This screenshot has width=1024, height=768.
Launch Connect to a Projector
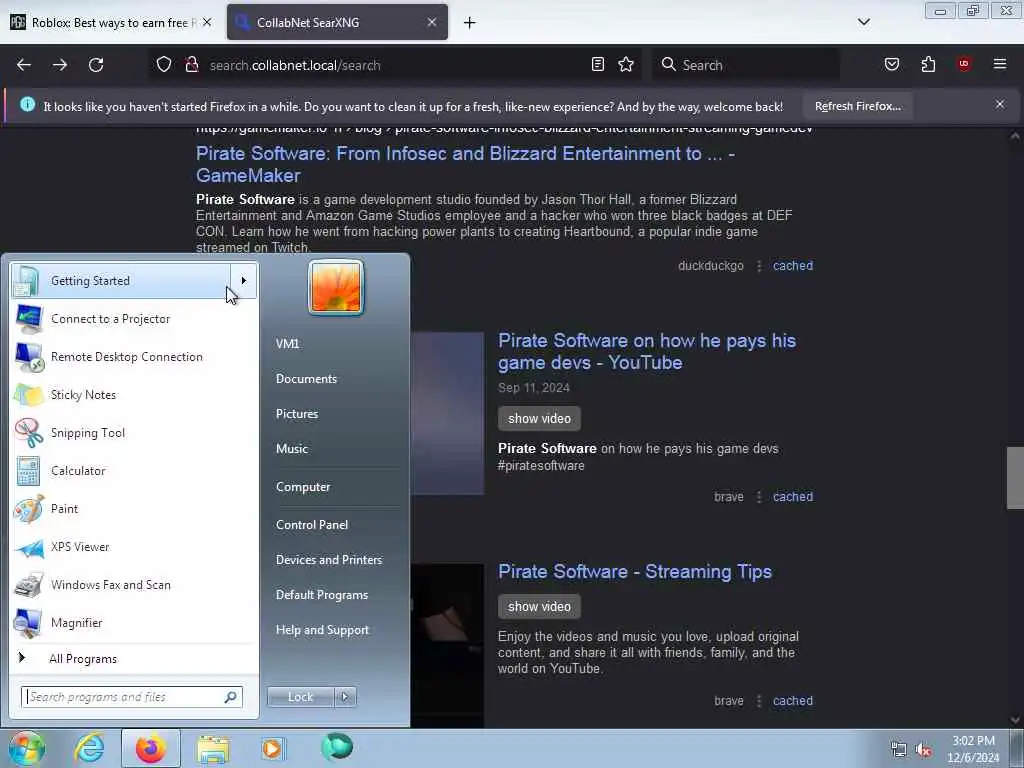point(134,319)
